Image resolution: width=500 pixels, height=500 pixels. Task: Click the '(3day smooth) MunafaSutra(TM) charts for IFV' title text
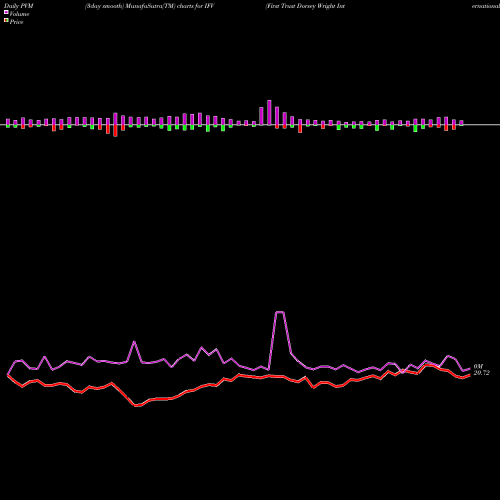pyautogui.click(x=150, y=6)
